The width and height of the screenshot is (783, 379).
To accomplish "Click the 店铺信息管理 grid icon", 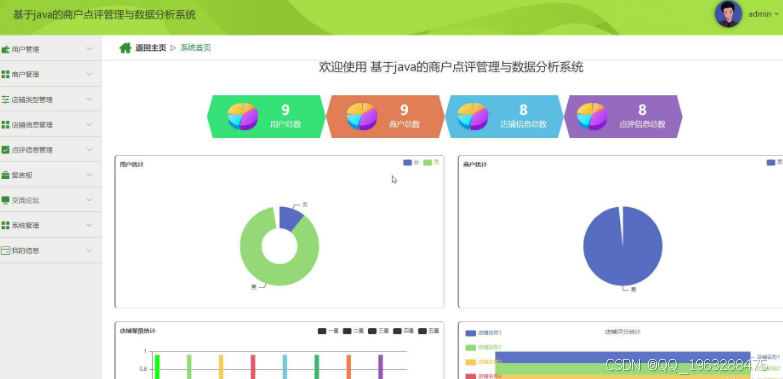I will 5,124.
